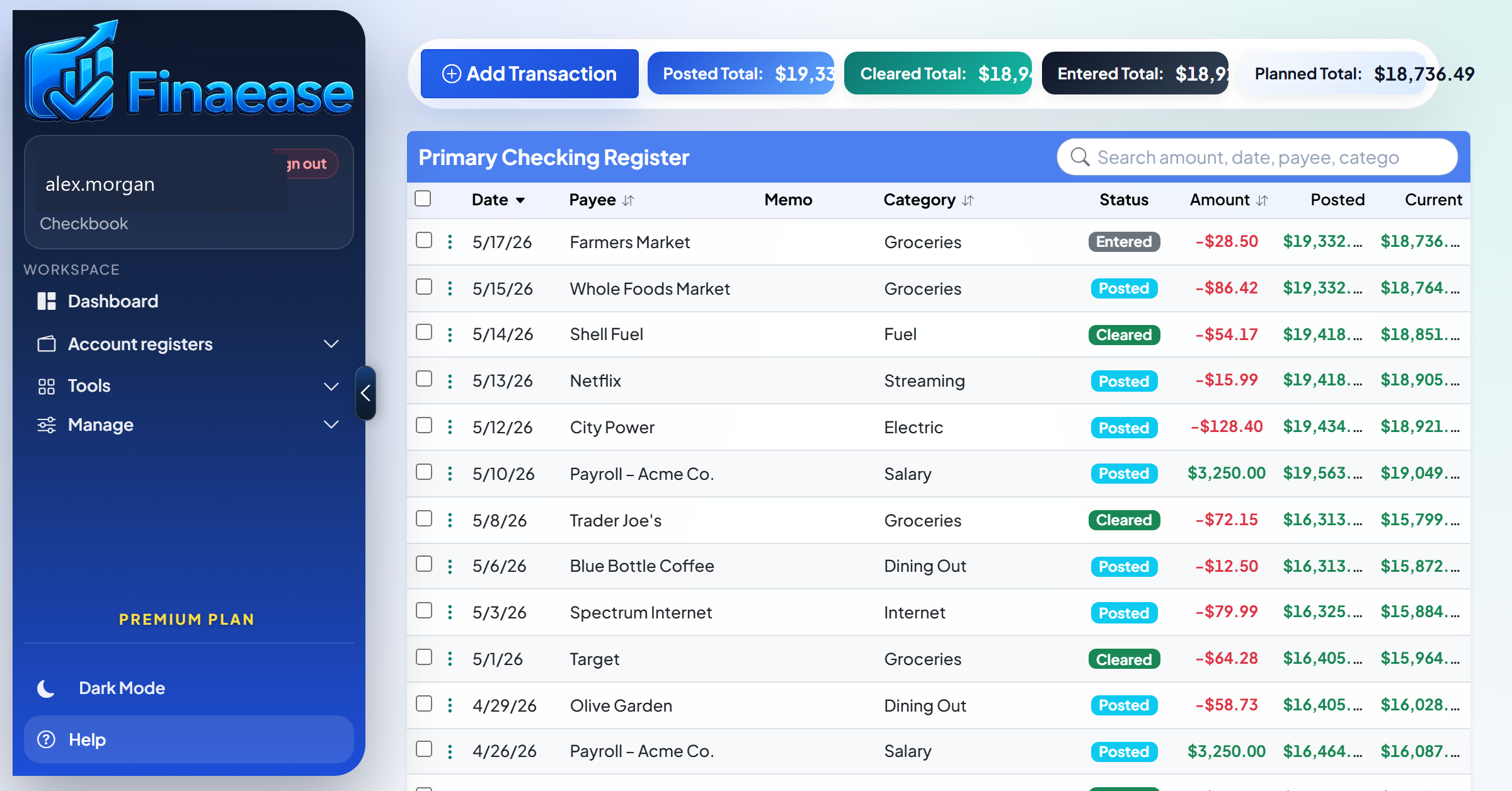Open row menu for Netflix
This screenshot has height=791, width=1512.
[450, 381]
